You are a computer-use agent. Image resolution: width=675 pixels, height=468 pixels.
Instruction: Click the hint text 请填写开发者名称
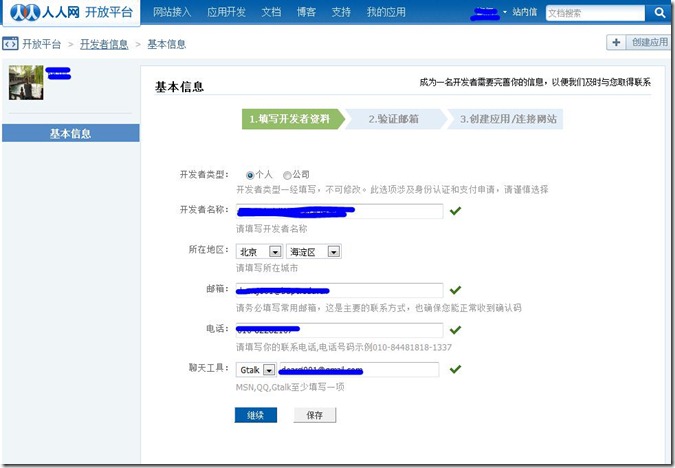pos(272,229)
